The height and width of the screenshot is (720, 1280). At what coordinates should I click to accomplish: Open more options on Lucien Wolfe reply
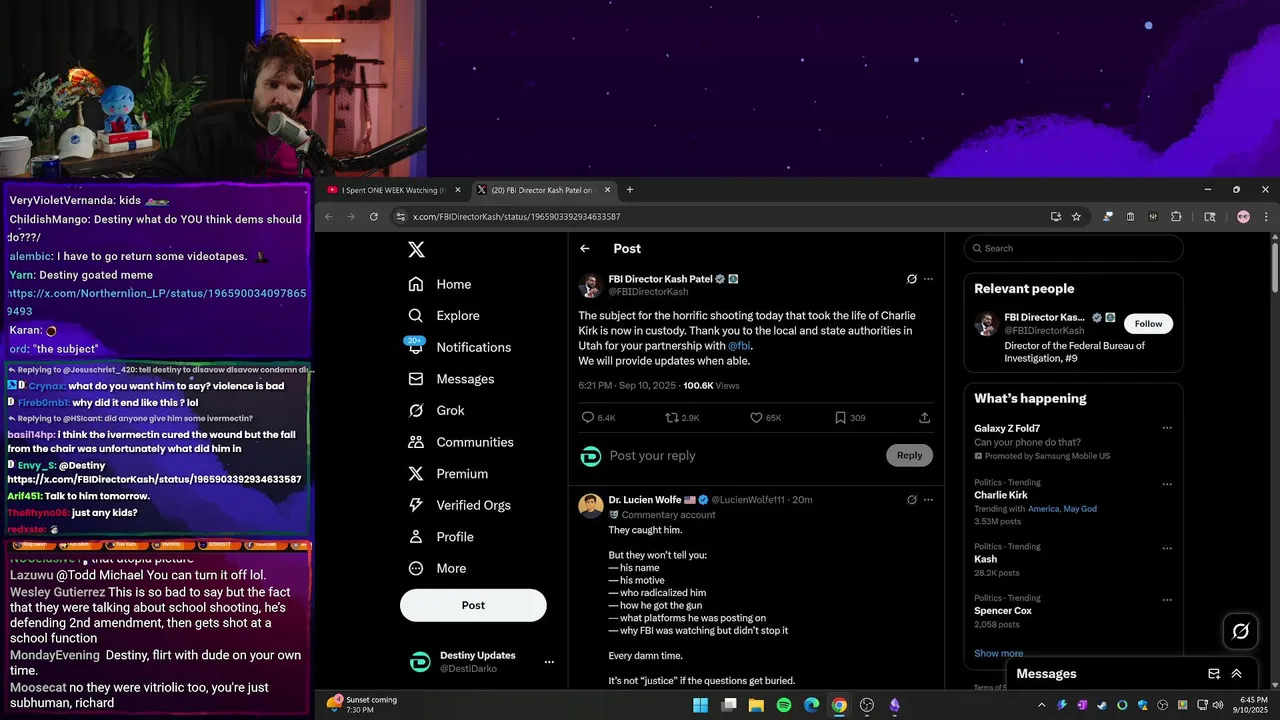tap(928, 500)
